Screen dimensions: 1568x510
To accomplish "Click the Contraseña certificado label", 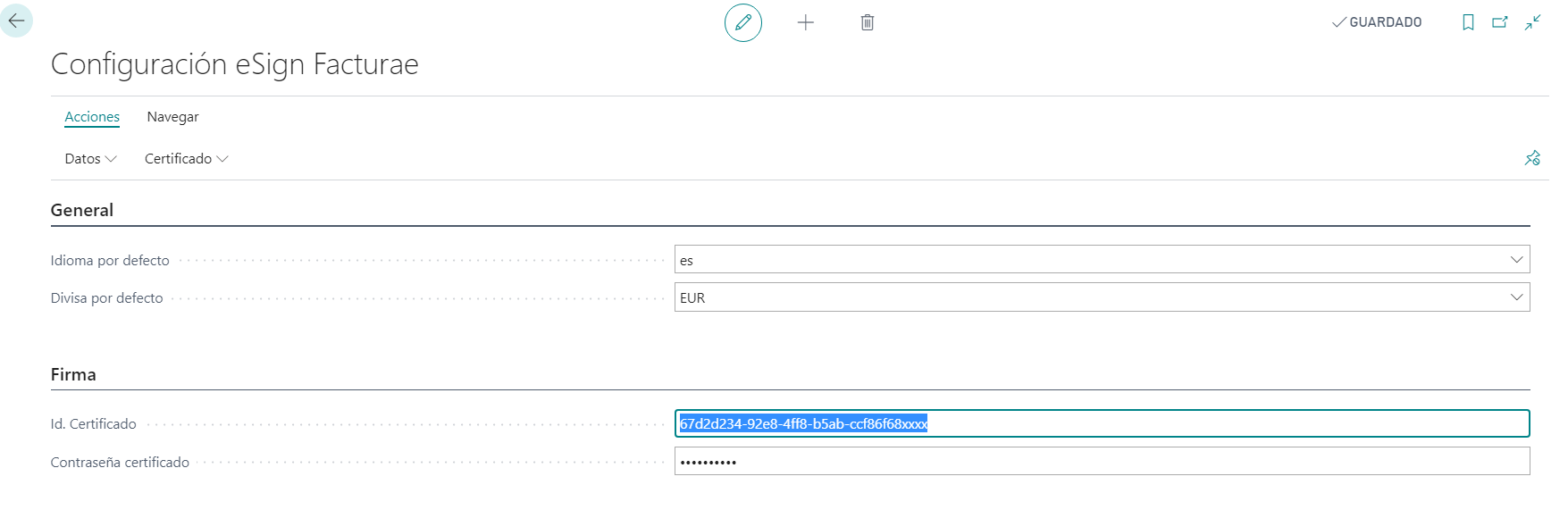I will (120, 463).
